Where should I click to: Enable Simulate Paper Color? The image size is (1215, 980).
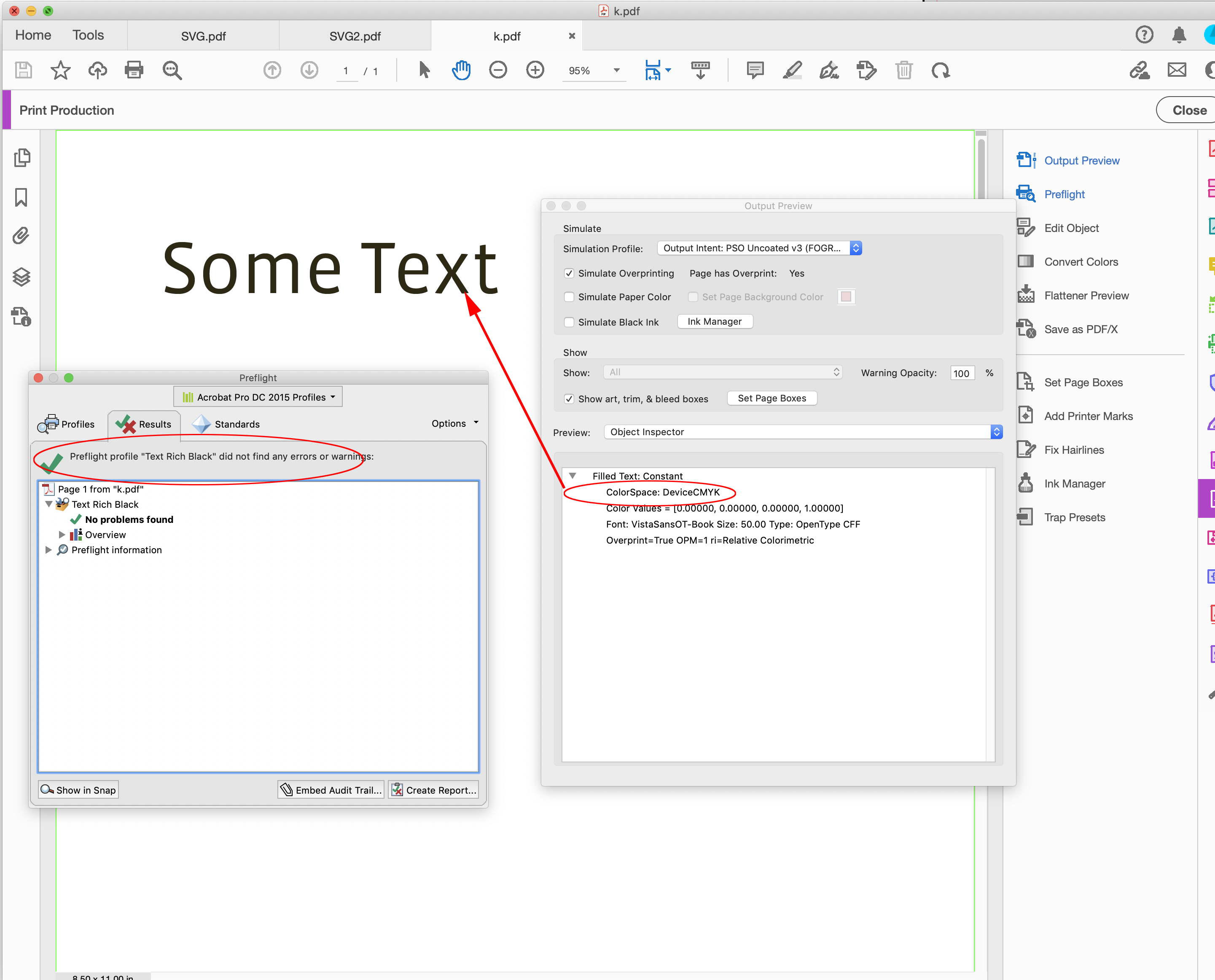569,296
